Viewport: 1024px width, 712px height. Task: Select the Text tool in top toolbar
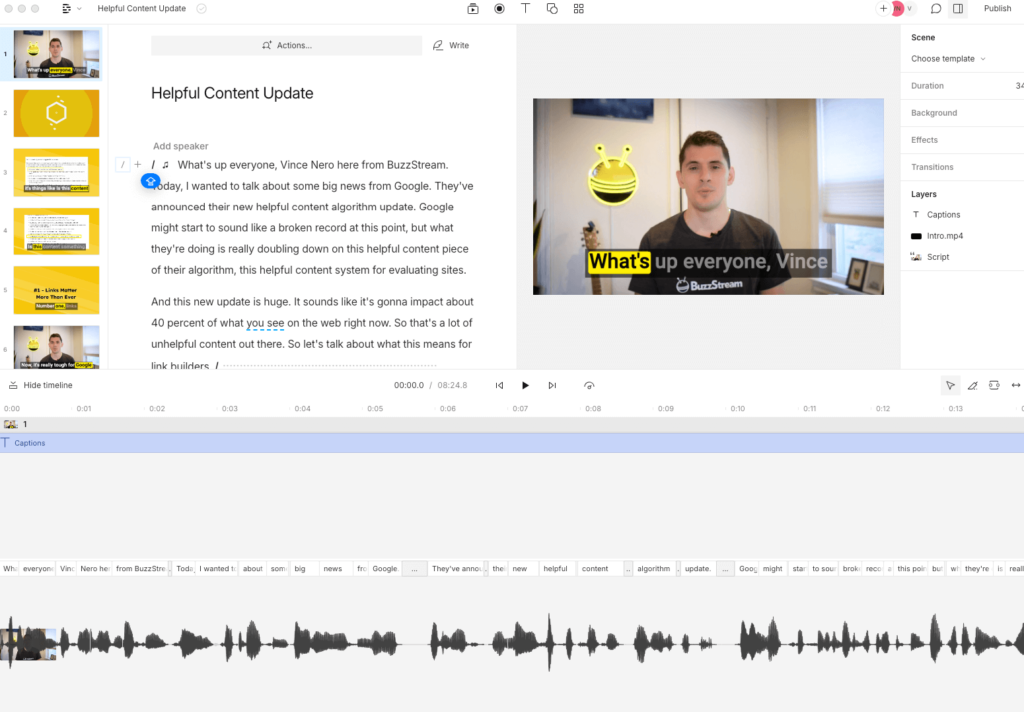point(525,9)
